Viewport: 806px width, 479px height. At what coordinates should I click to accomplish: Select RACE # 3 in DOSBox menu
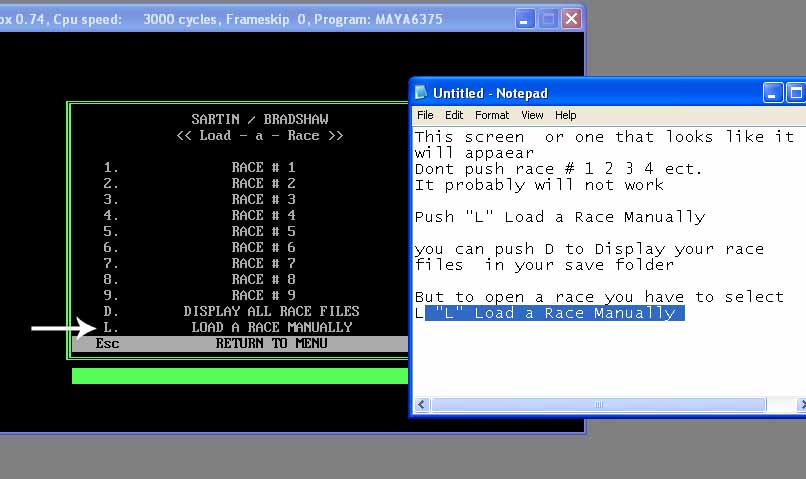coord(263,199)
